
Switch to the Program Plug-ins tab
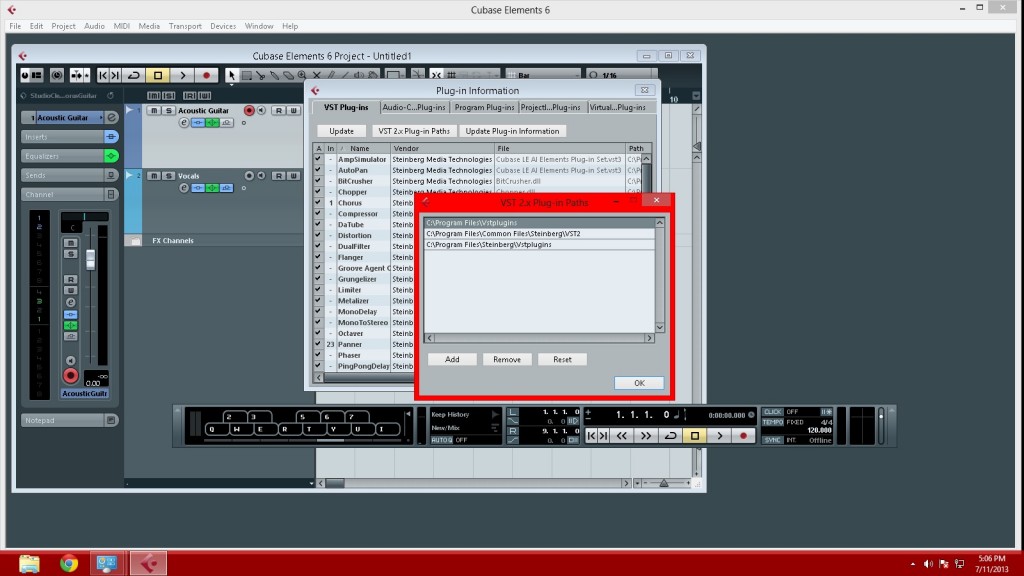(x=484, y=107)
